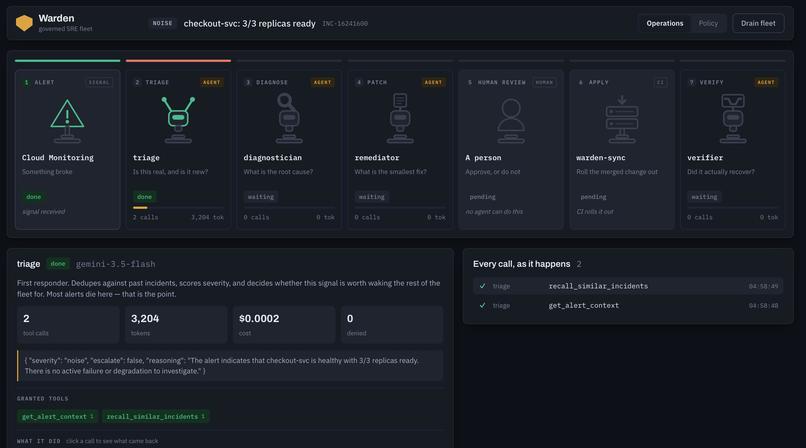Click the AGENT badge on Triage card
This screenshot has width=806, height=448.
[211, 82]
